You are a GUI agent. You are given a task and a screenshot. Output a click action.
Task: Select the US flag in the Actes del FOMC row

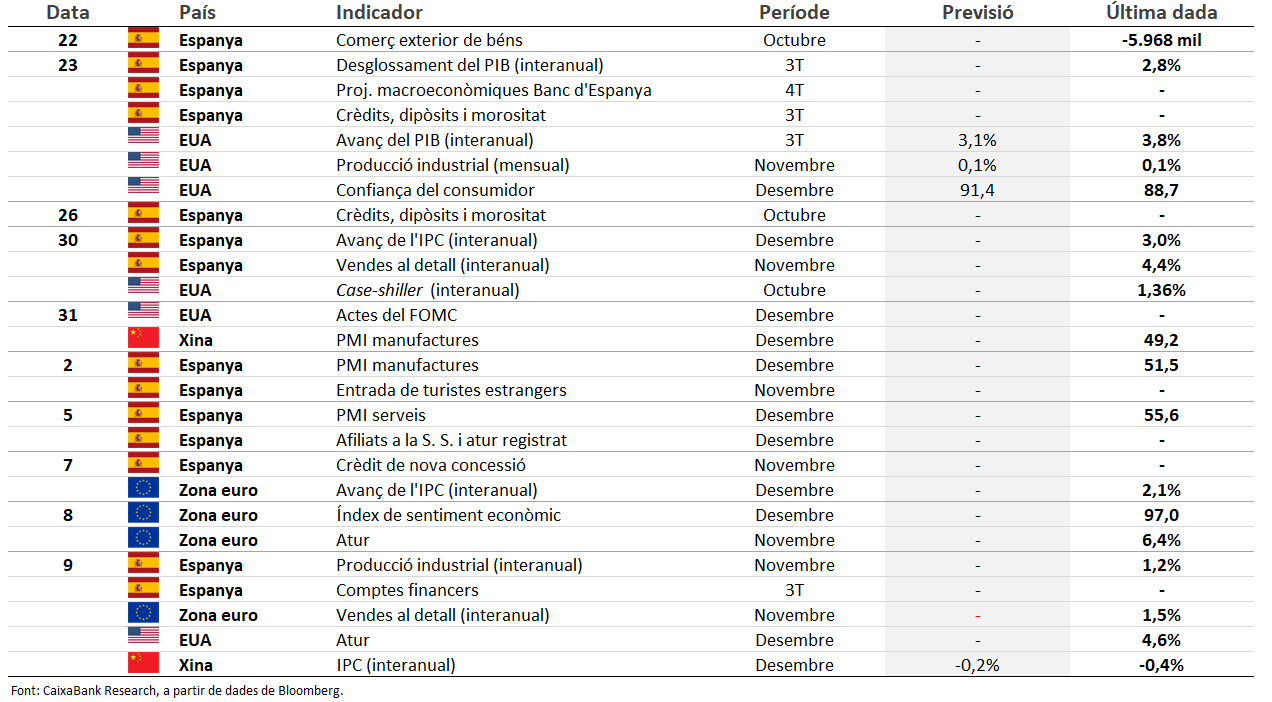pos(143,315)
